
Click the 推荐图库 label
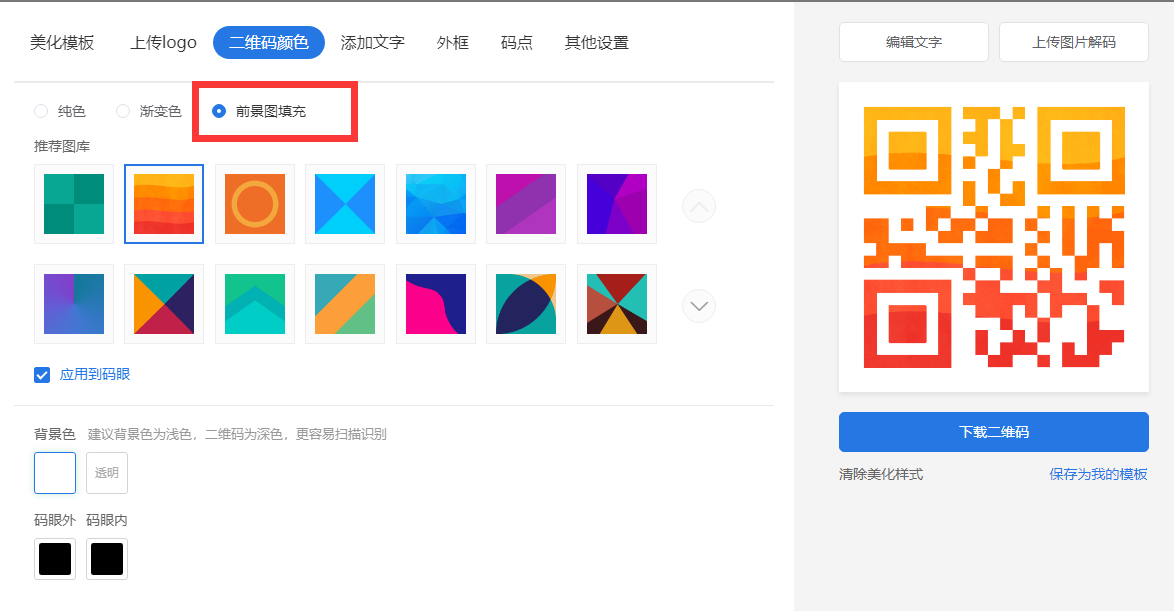(62, 146)
